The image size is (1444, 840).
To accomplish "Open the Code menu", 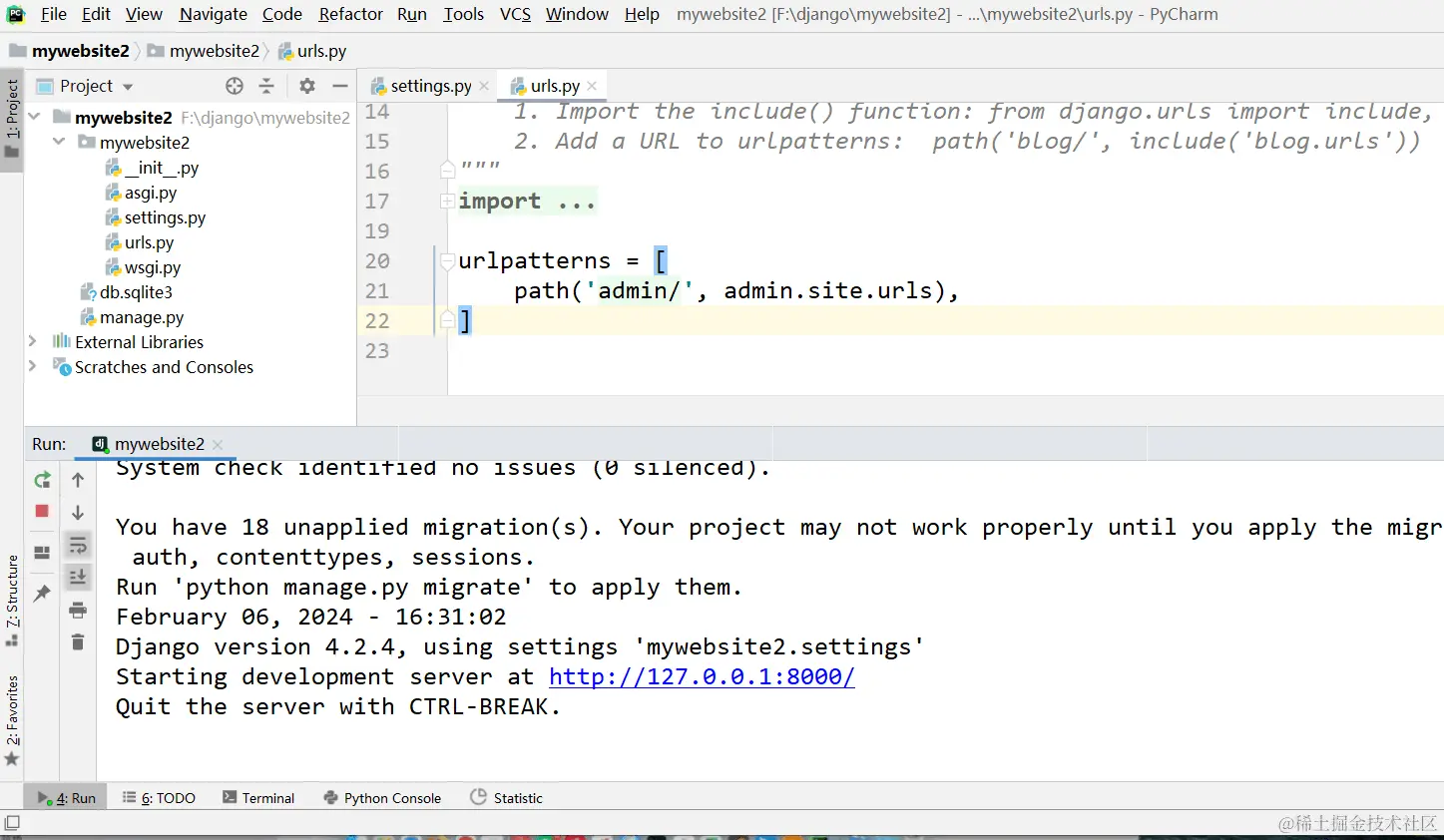I will tap(282, 14).
